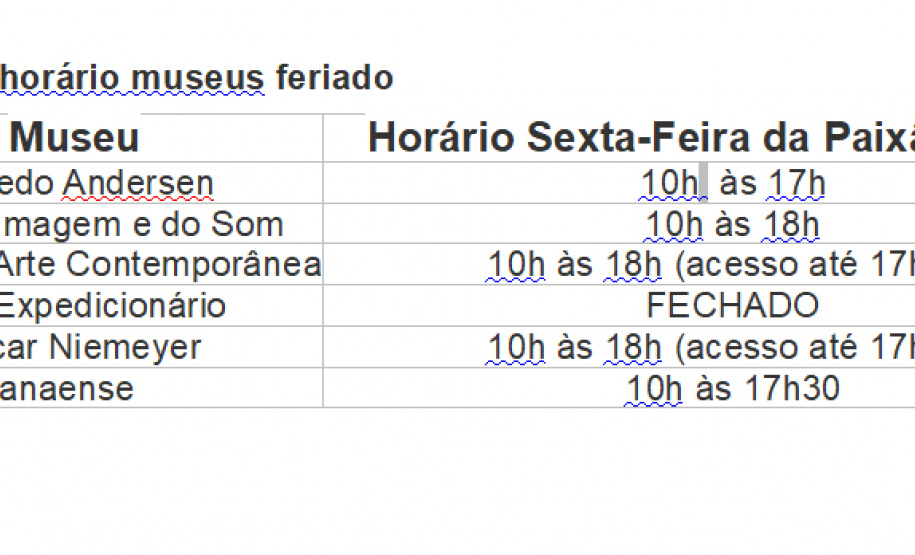Image resolution: width=915 pixels, height=555 pixels.
Task: Click the "anaense" cell in last row
Action: coord(68,388)
